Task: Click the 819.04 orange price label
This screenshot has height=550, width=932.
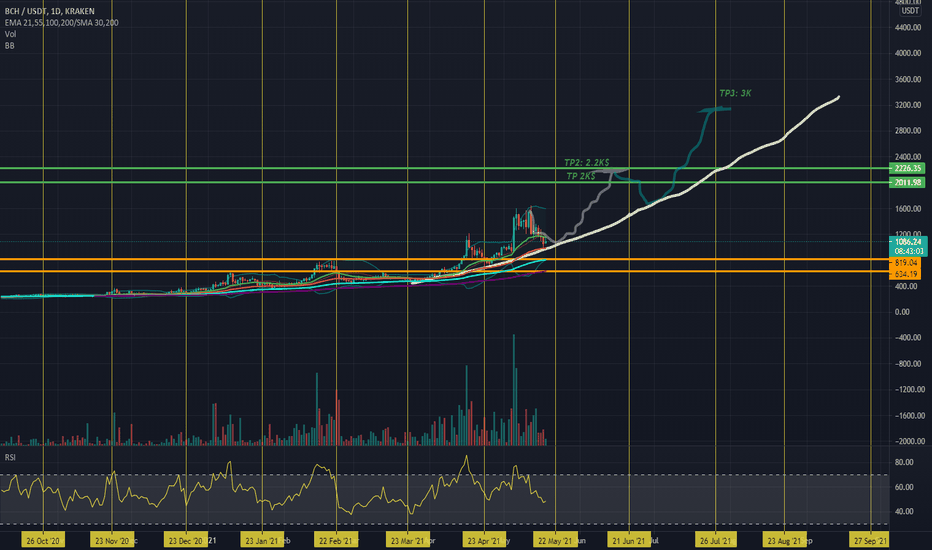Action: (906, 262)
